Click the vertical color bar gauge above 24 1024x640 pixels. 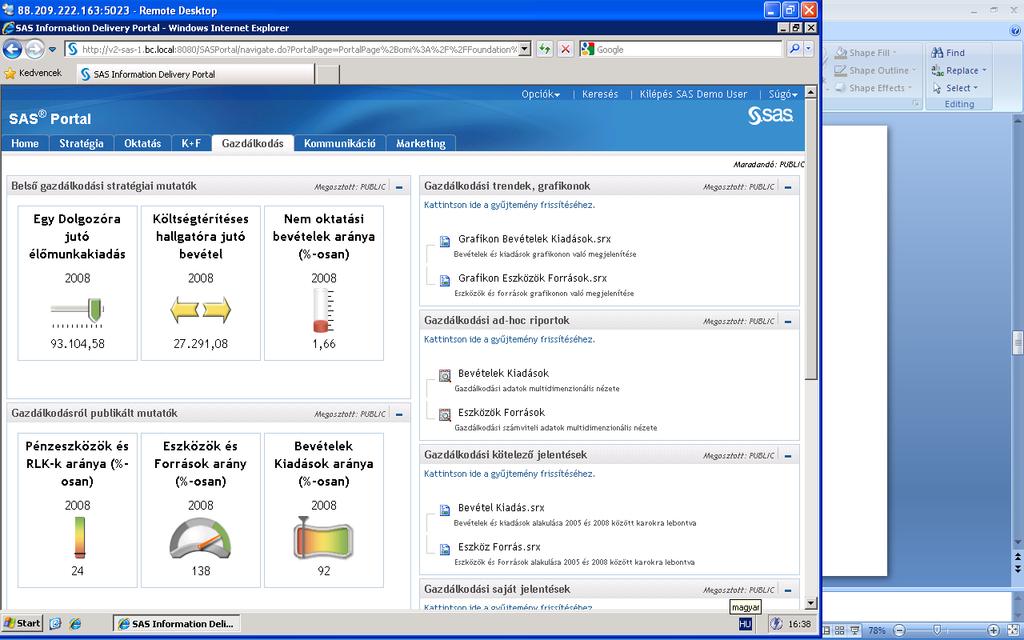79,538
